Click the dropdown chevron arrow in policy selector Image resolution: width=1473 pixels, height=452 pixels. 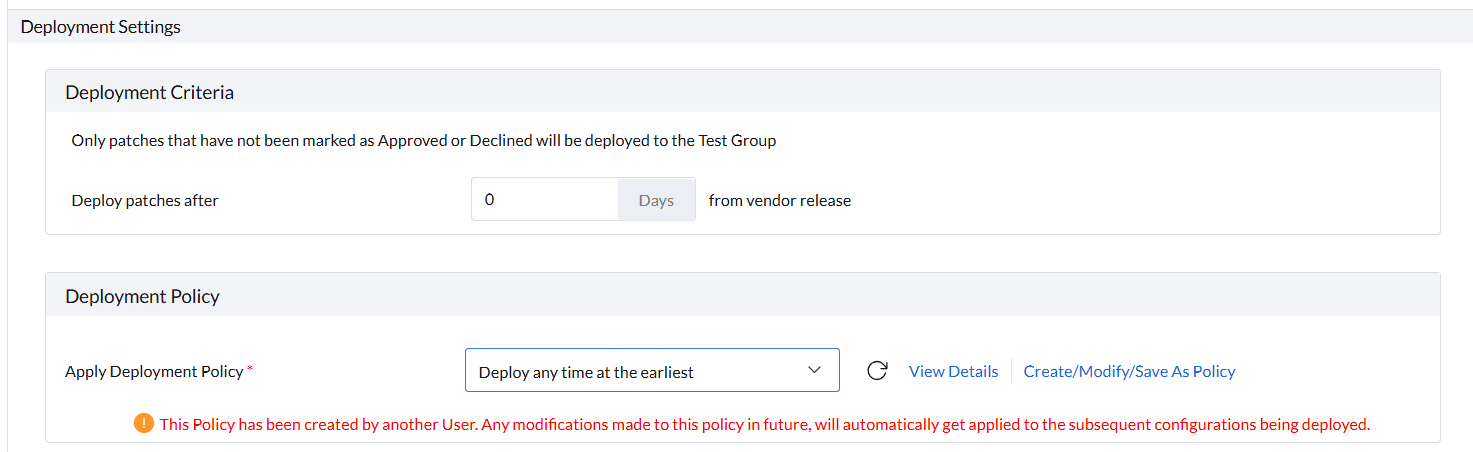(813, 371)
